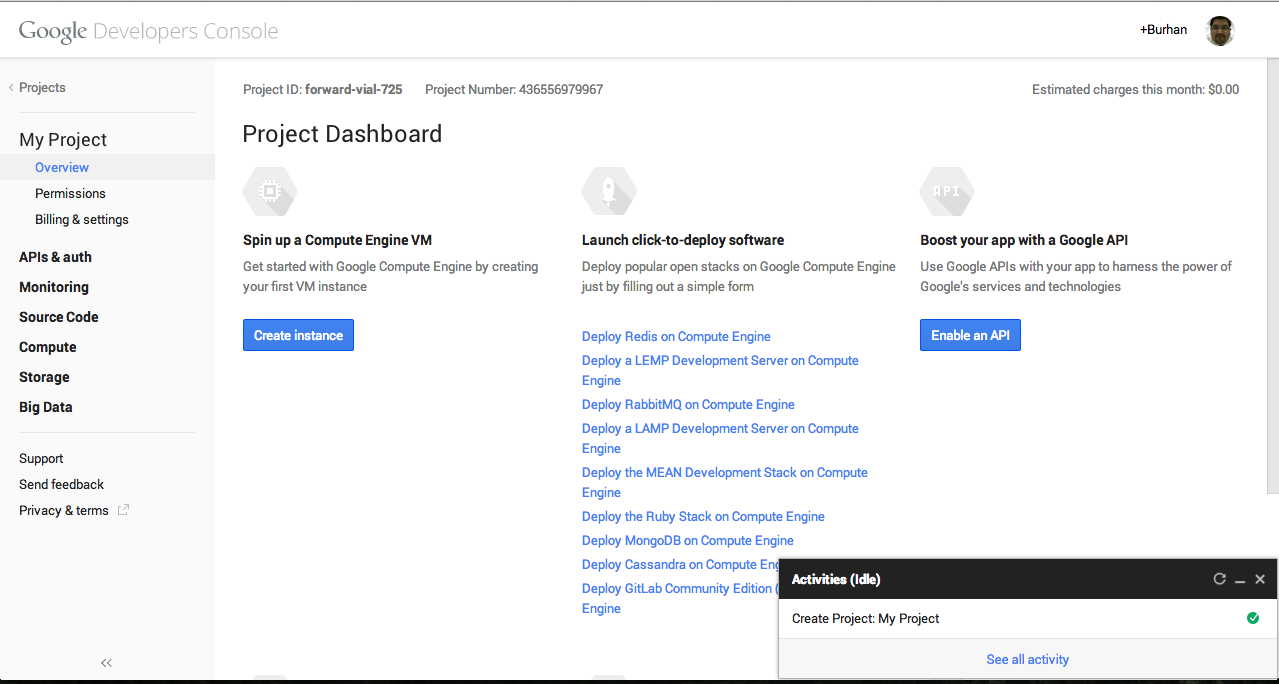
Task: Click Spin up a Compute Engine VM heading
Action: pyautogui.click(x=338, y=241)
